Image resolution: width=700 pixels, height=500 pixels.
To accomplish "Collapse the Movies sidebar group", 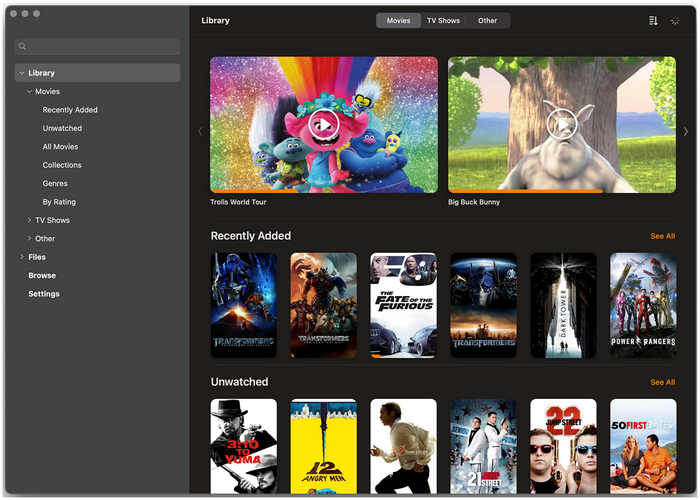I will (x=29, y=92).
